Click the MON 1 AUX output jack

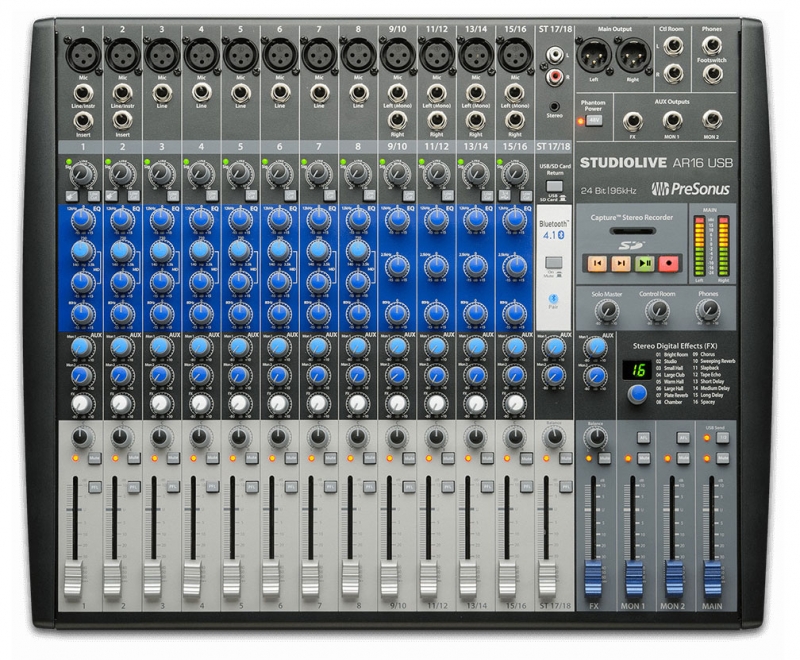click(x=672, y=121)
